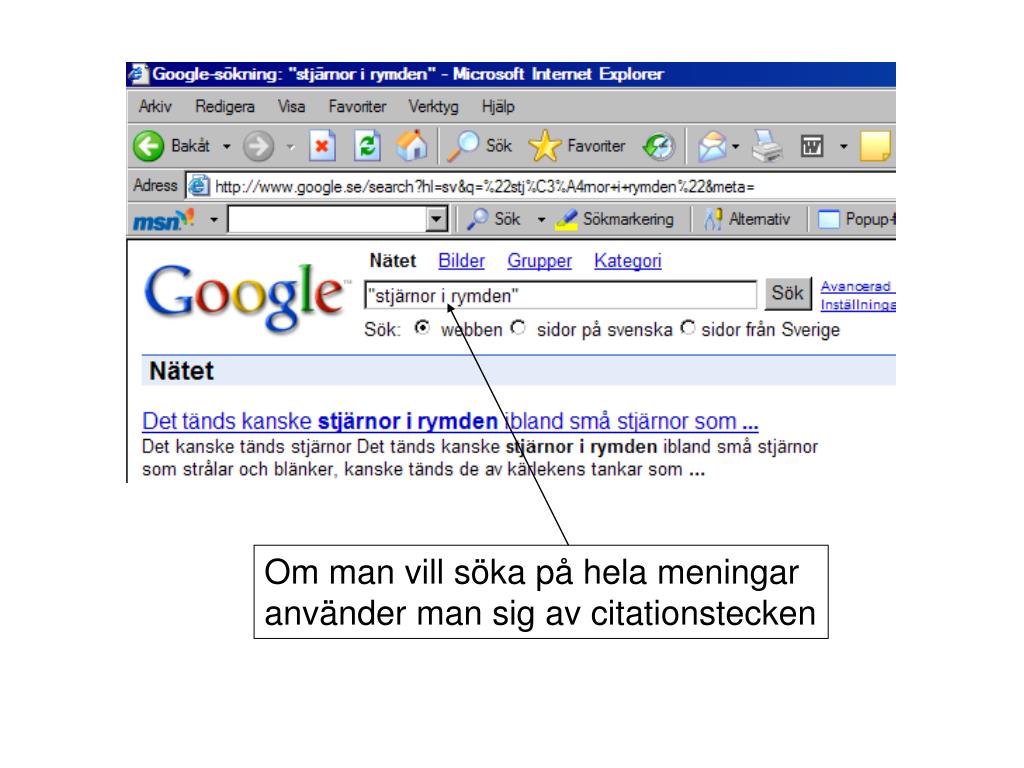Select the webben radio button
Screen dimensions: 1024x768
423,327
